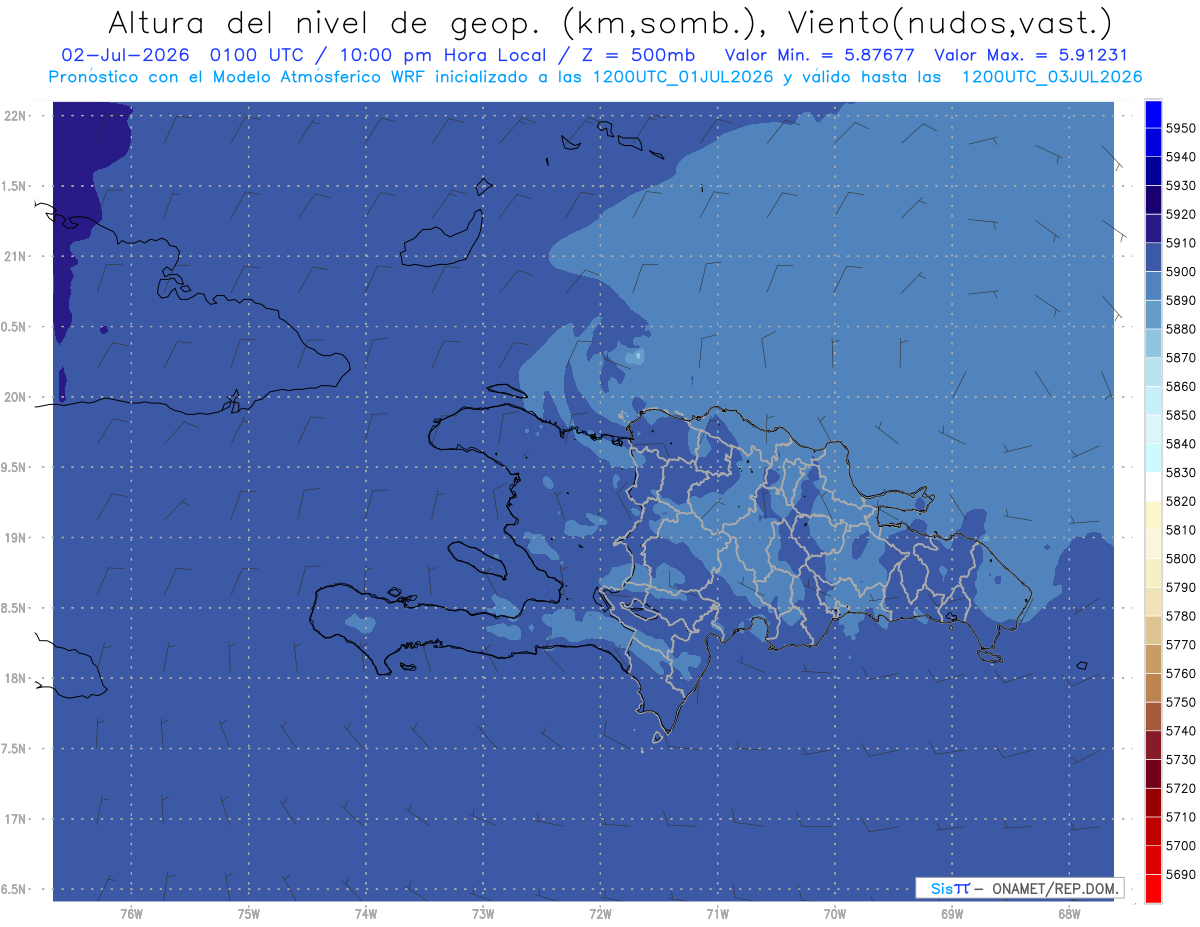The height and width of the screenshot is (927, 1200).
Task: Click the brown swatch between 5750 and 5760
Action: [1153, 687]
